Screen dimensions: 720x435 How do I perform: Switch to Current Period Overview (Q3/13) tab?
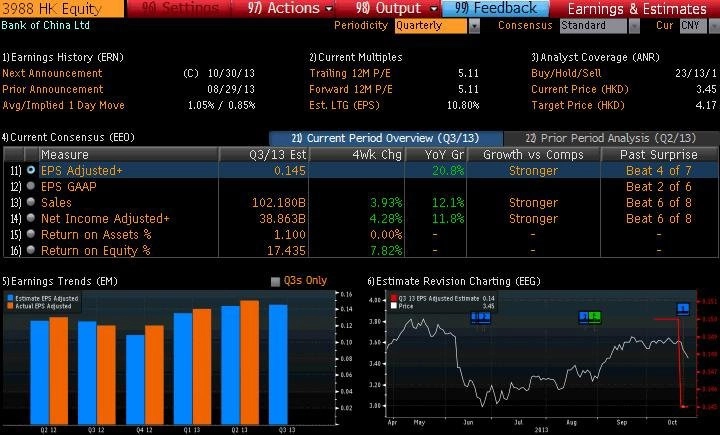pos(386,138)
